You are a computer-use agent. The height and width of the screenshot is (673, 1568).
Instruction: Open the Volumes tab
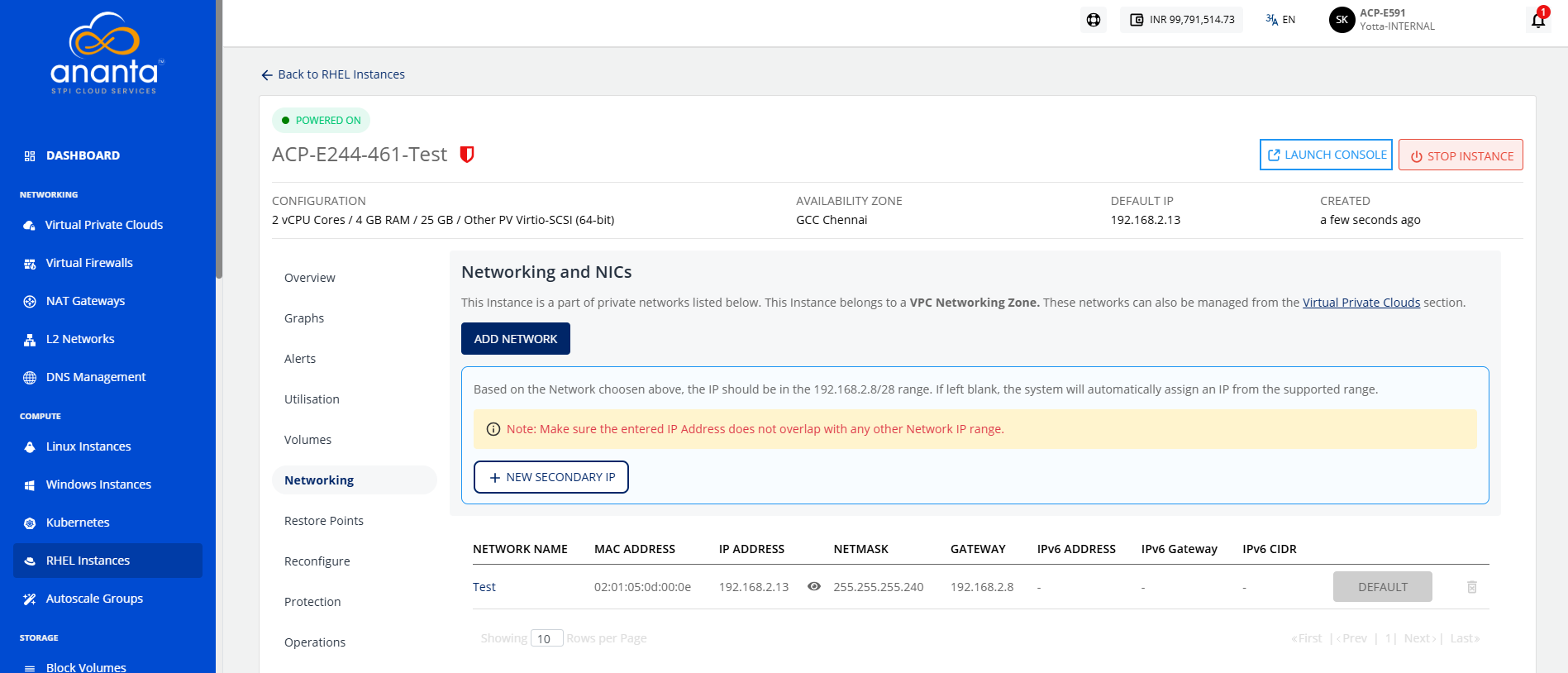click(307, 440)
